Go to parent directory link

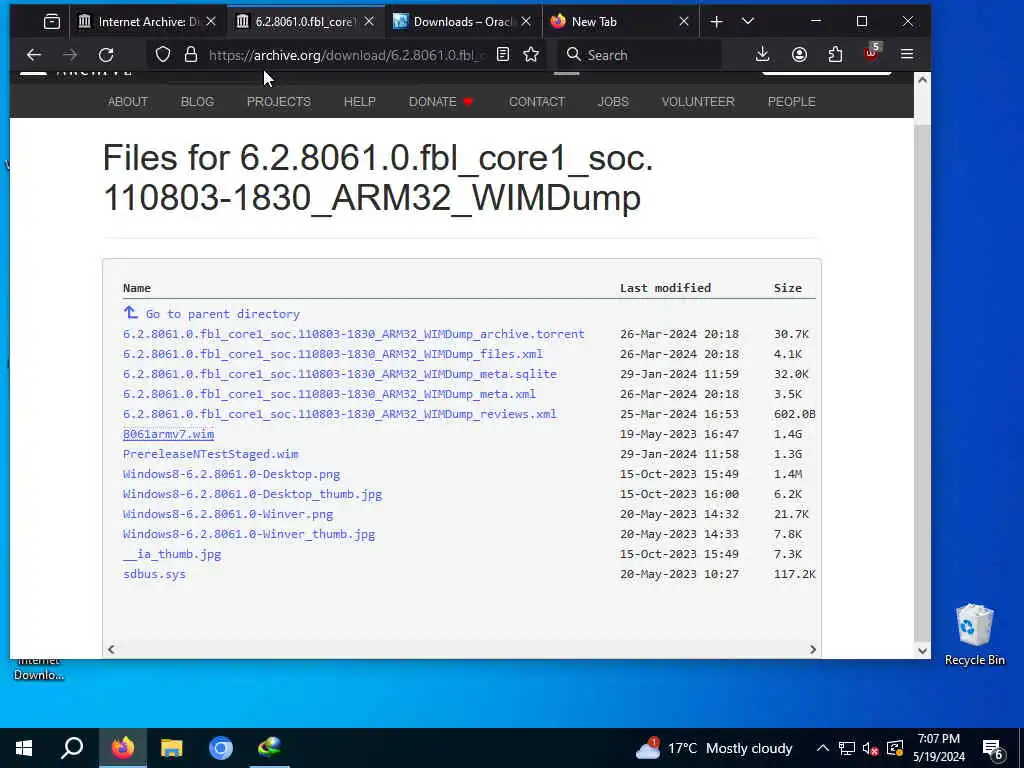[212, 313]
